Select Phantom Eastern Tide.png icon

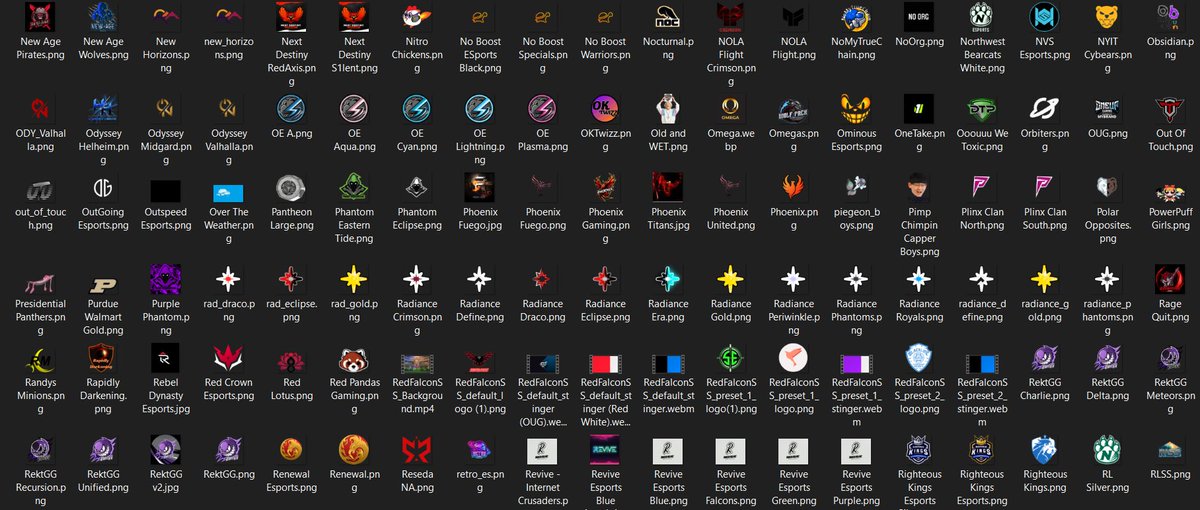[x=354, y=187]
